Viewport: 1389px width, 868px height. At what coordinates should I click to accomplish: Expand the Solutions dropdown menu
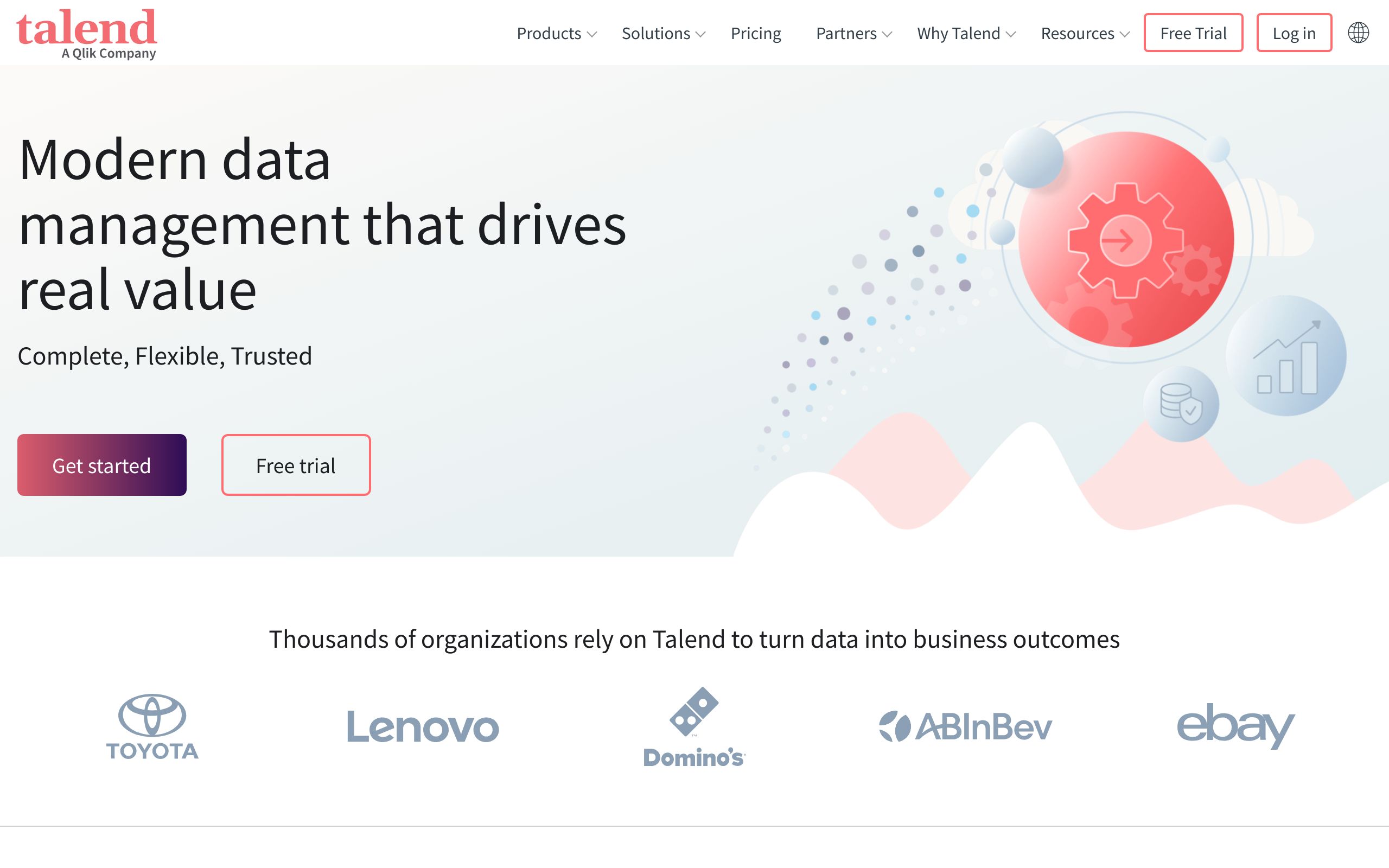click(663, 33)
